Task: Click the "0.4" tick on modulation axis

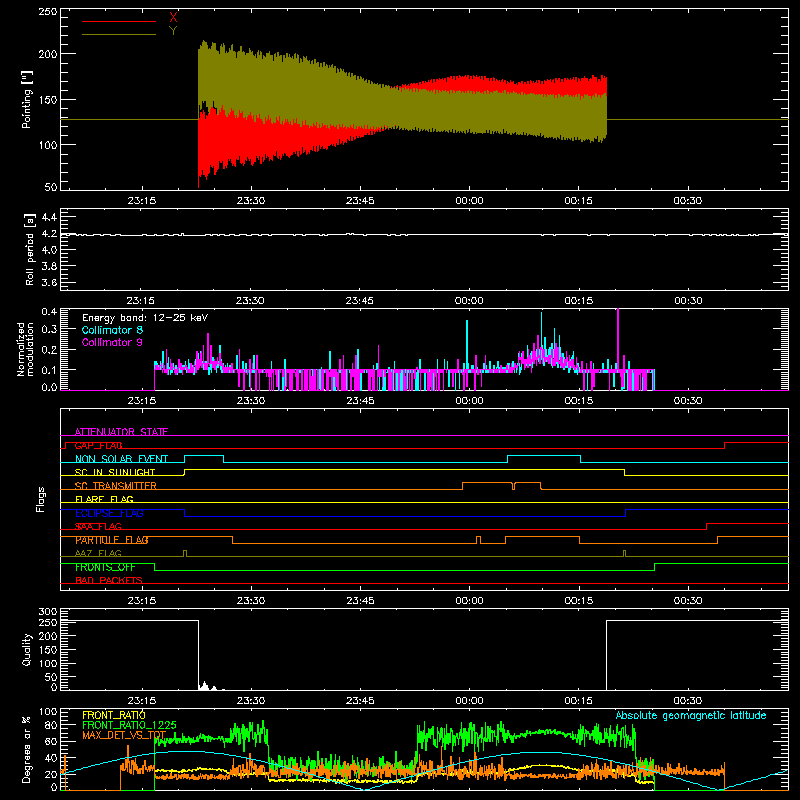Action: 49,311
